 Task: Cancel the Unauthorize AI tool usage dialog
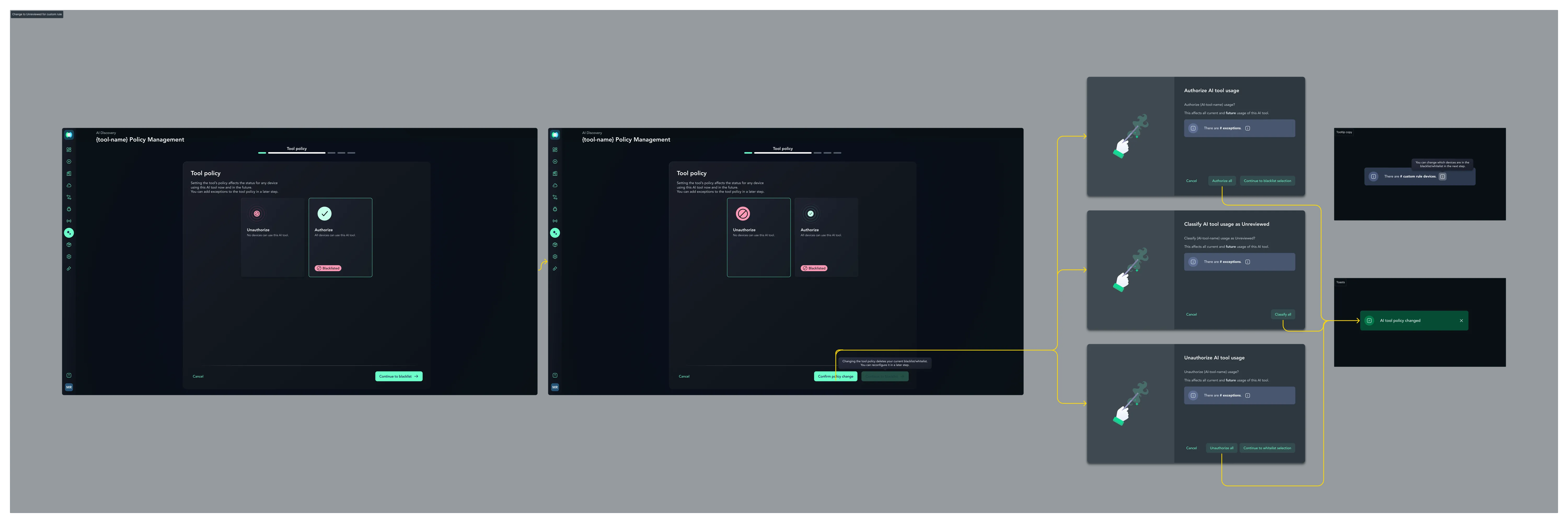click(1191, 448)
